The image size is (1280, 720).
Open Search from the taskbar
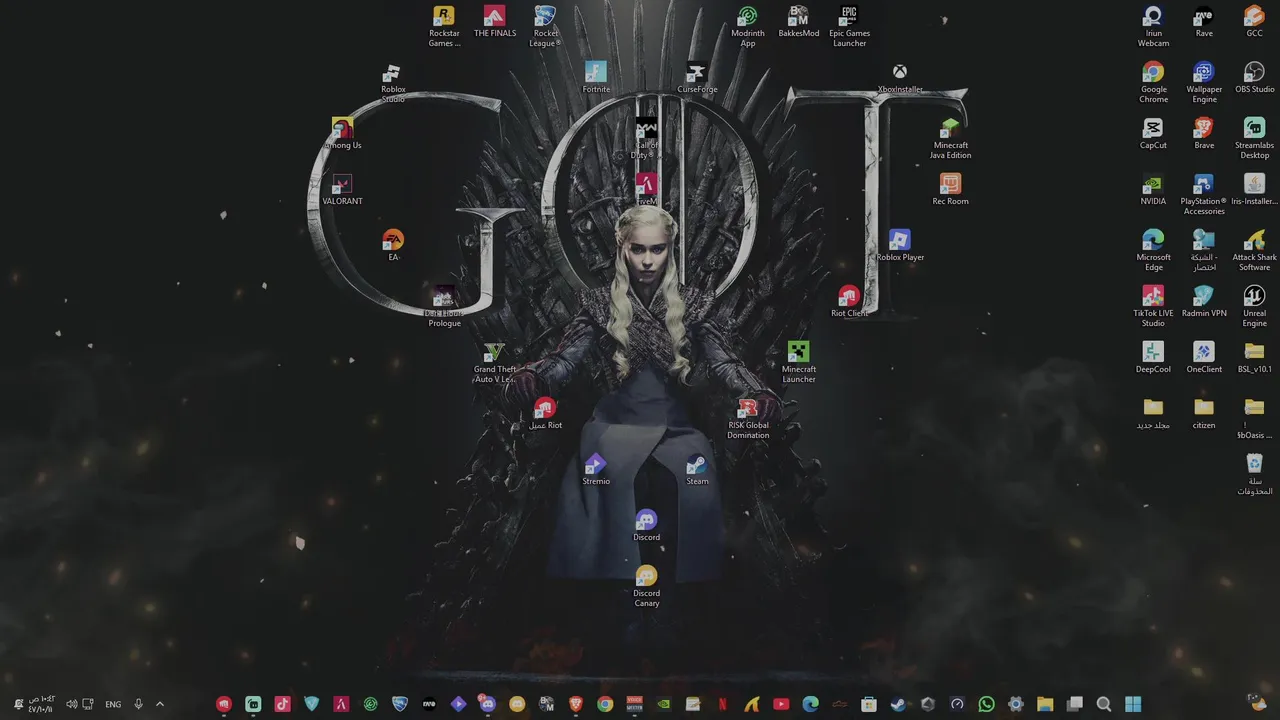1104,704
